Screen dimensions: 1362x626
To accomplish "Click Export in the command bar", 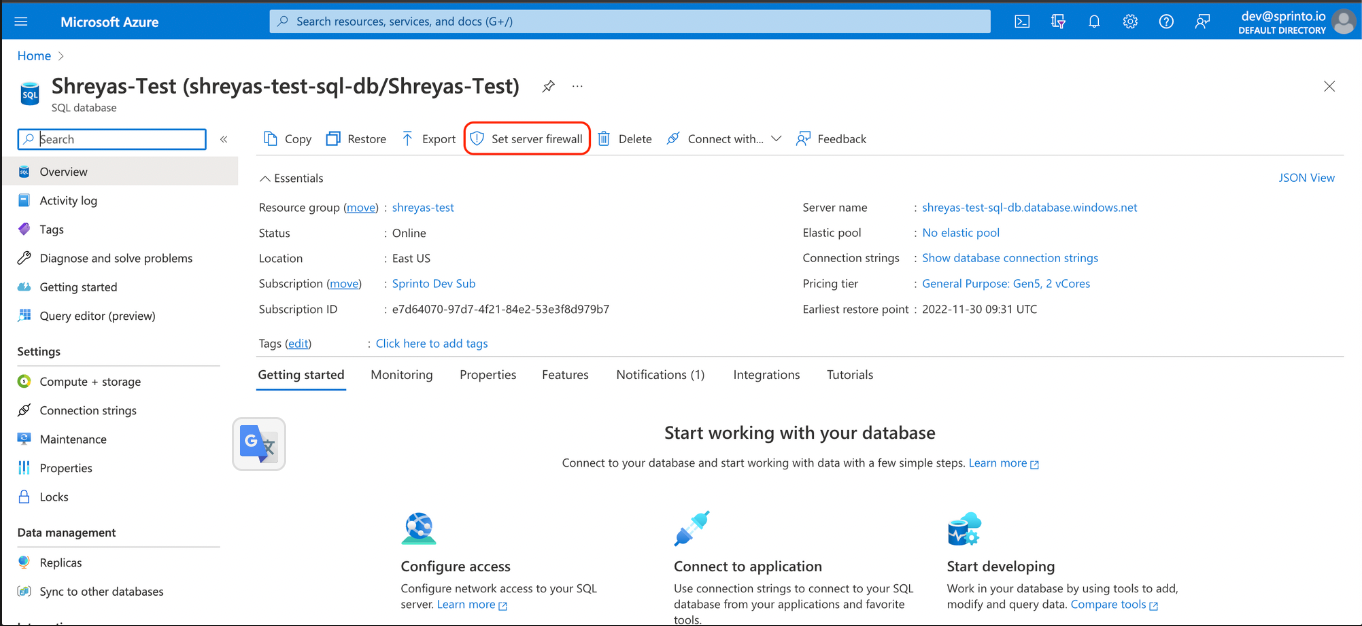I will tap(428, 139).
